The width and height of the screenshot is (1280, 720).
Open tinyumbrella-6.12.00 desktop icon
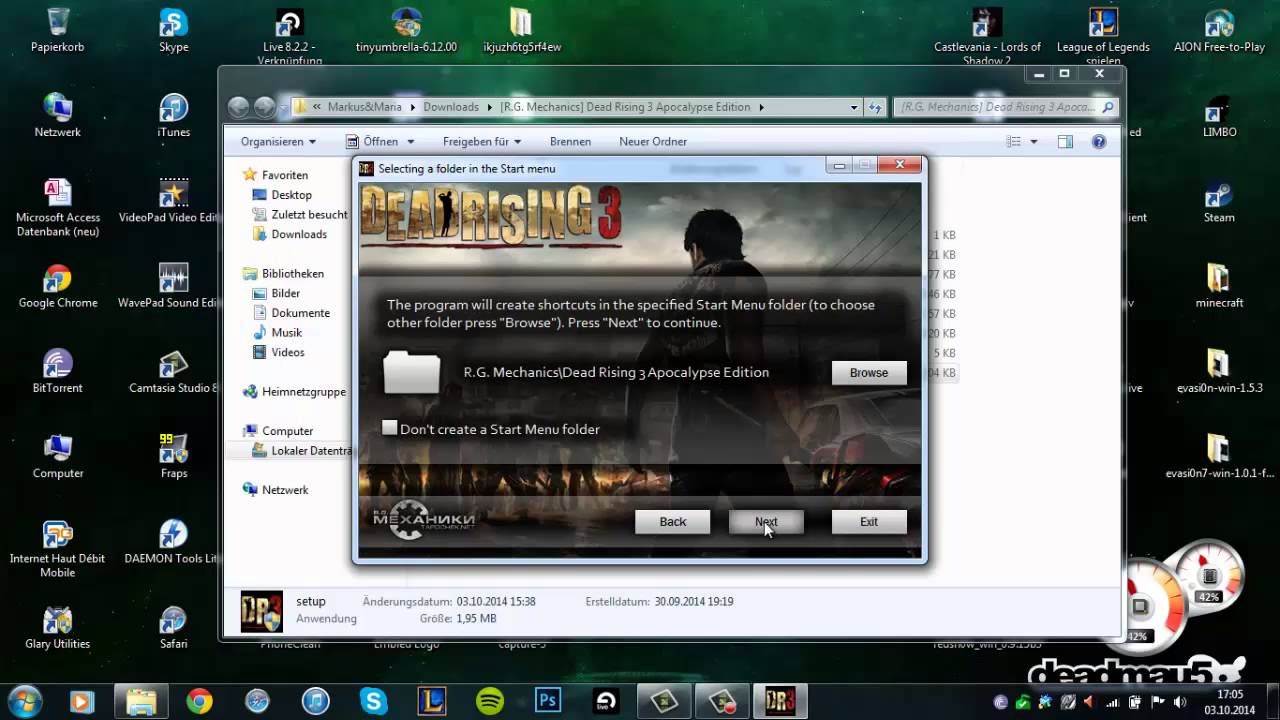[406, 30]
